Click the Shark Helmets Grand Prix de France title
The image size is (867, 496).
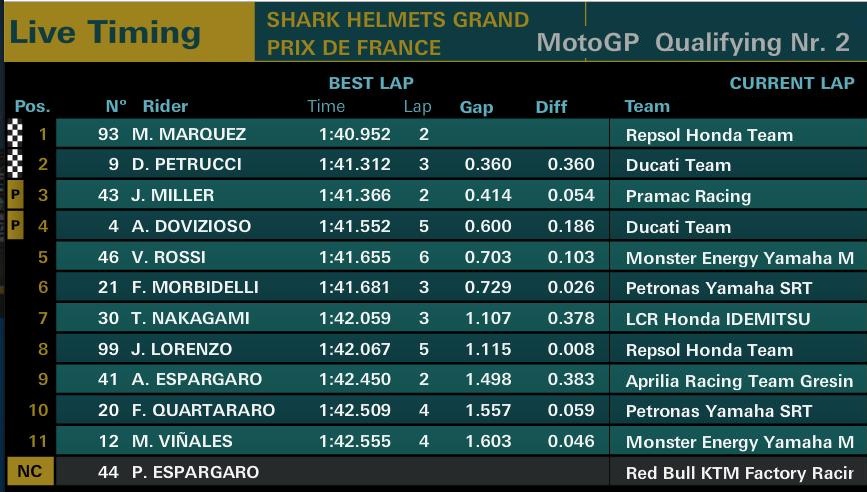(x=397, y=33)
